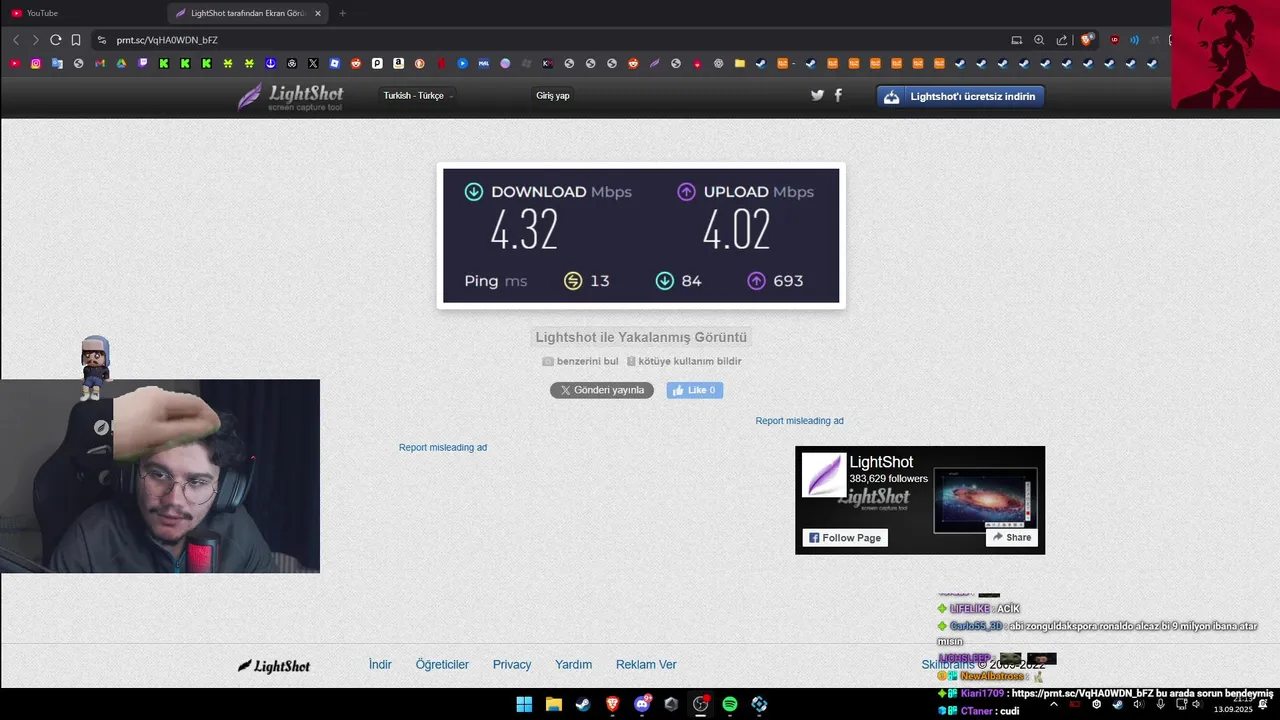
Task: Open the İndir footer link
Action: point(380,664)
